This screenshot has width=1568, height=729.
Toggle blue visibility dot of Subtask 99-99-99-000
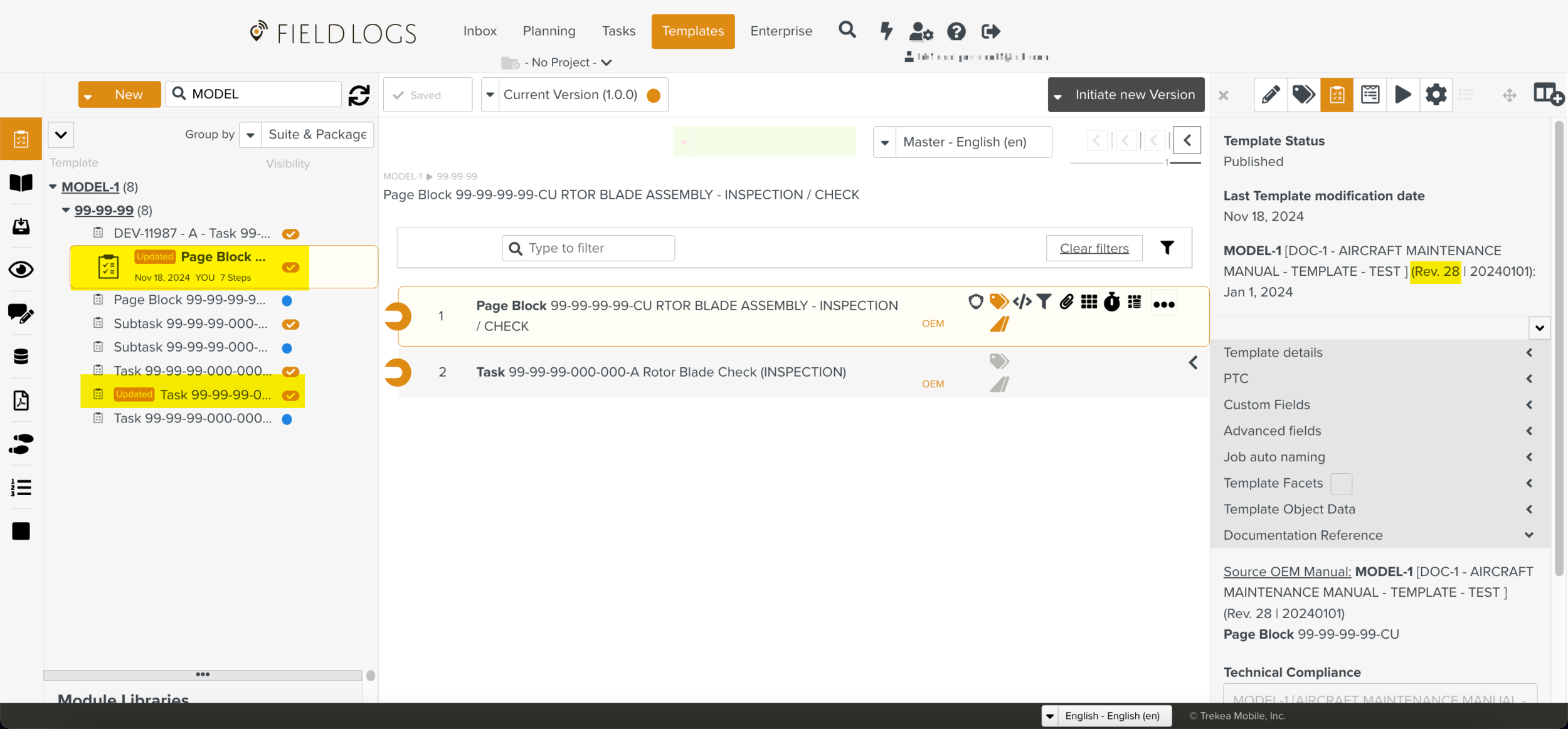tap(287, 348)
